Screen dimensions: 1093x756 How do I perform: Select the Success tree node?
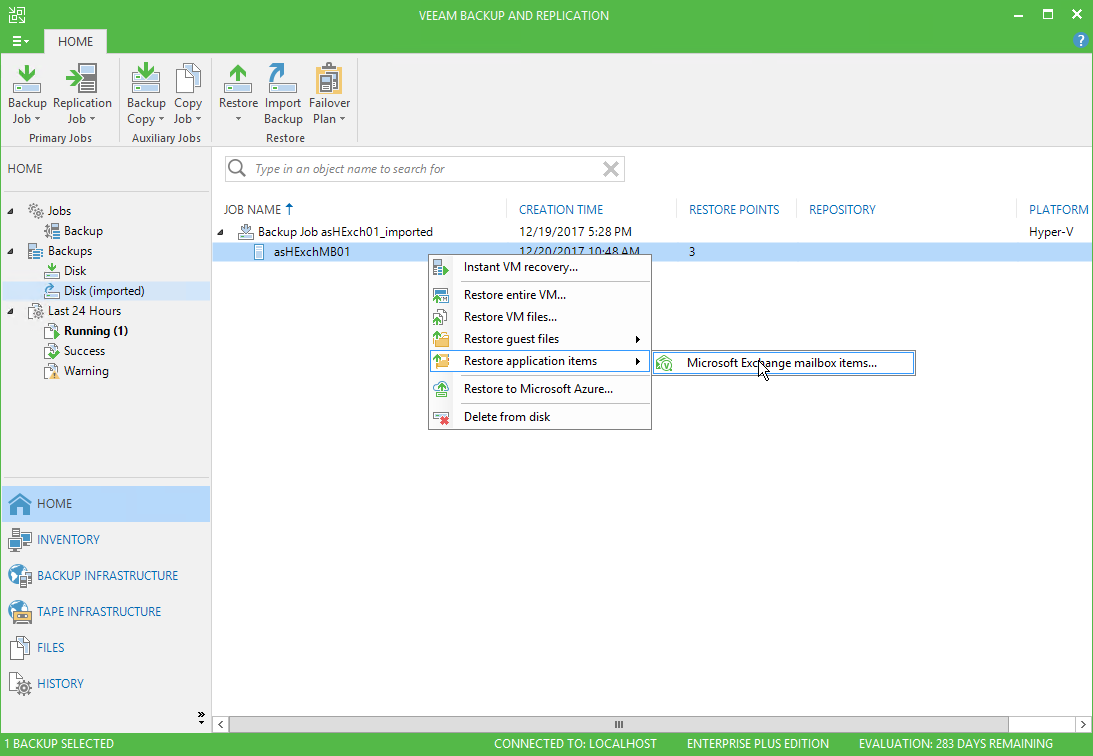[84, 350]
